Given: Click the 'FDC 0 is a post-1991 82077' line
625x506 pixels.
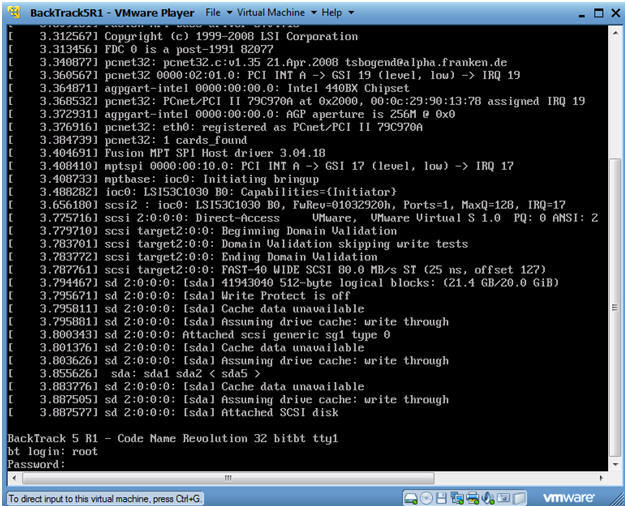Looking at the screenshot, I should (x=140, y=49).
